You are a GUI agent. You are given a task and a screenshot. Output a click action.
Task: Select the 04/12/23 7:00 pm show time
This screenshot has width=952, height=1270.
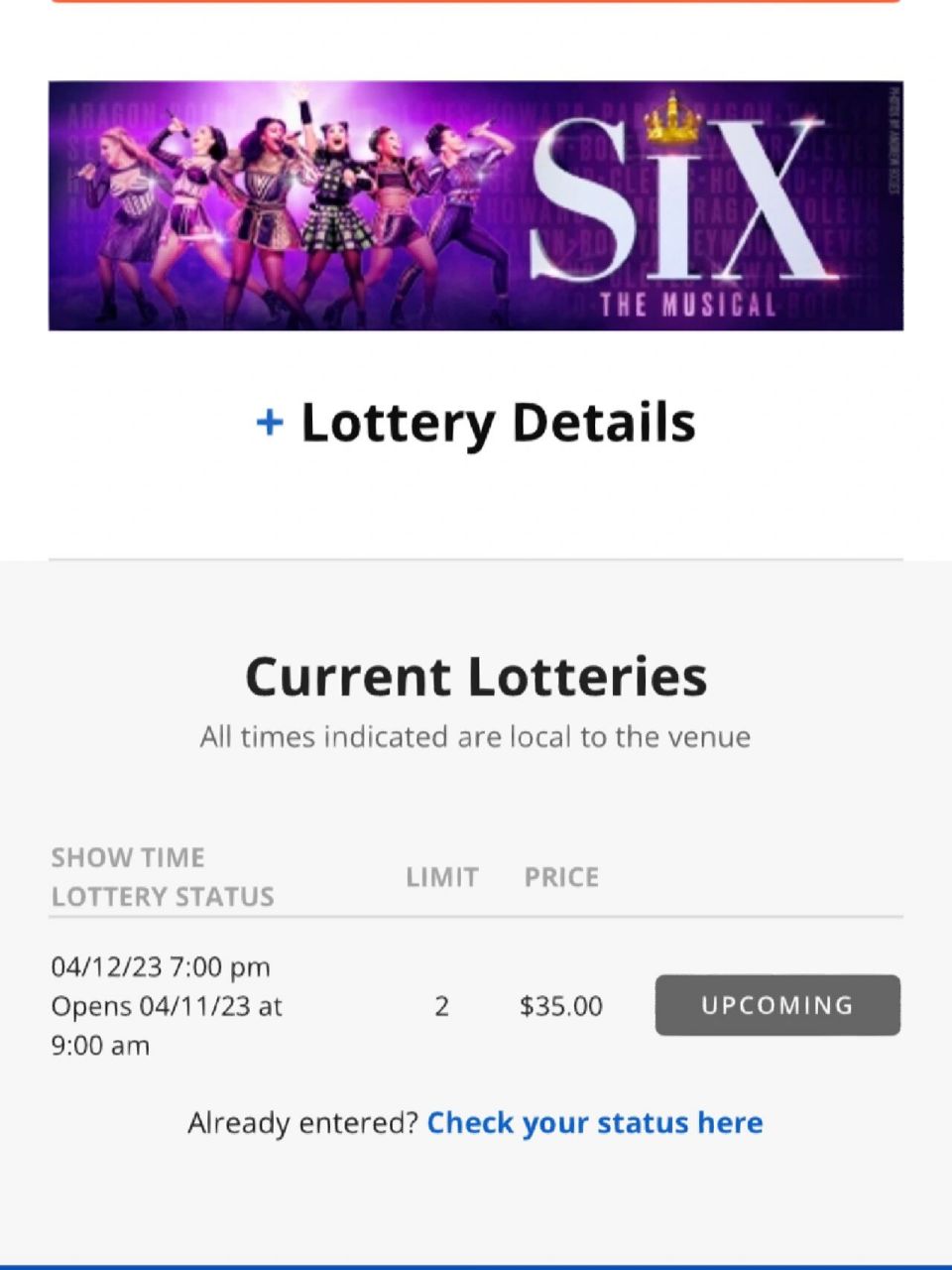coord(161,966)
